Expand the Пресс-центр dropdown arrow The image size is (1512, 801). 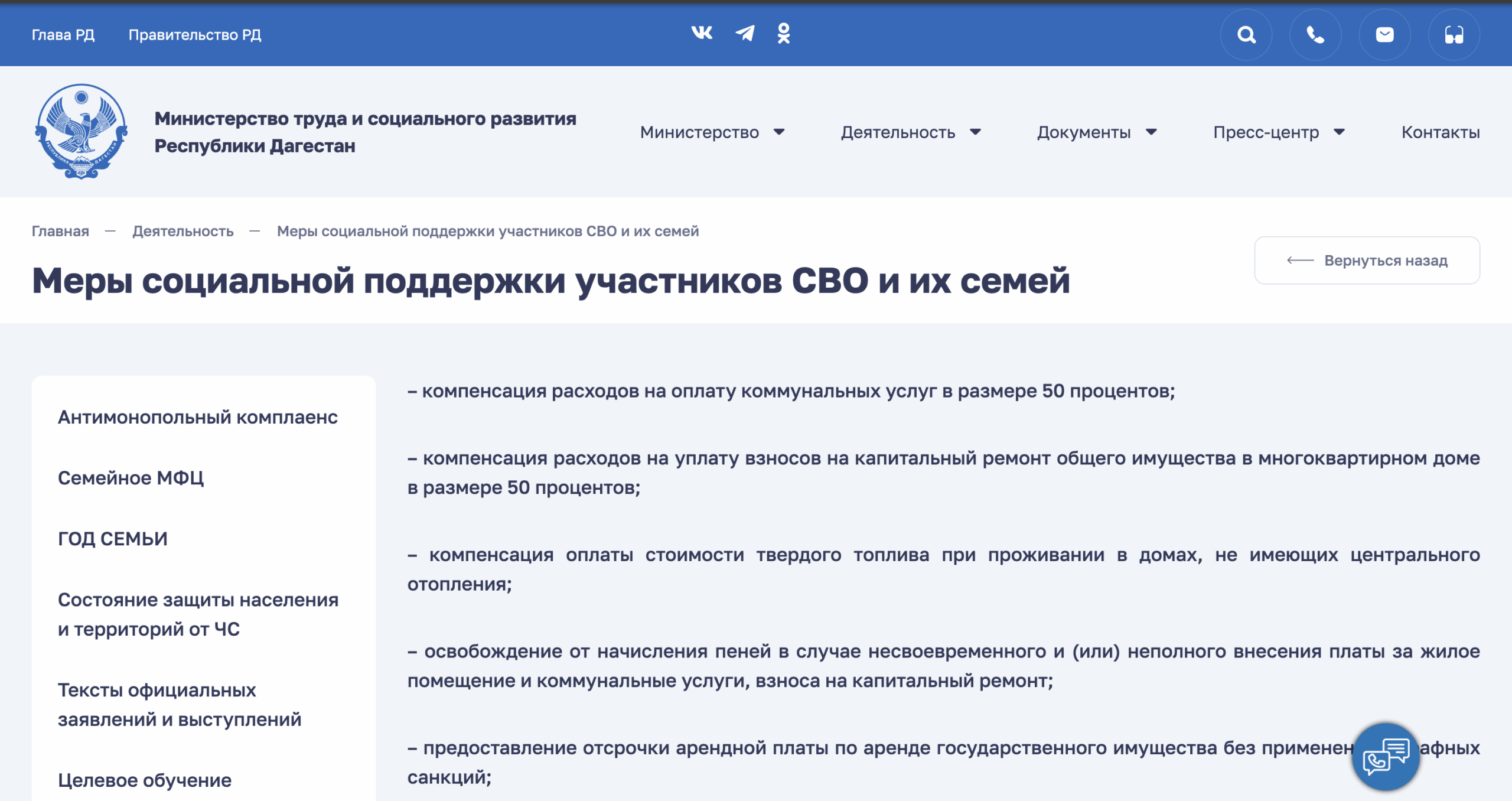1340,132
